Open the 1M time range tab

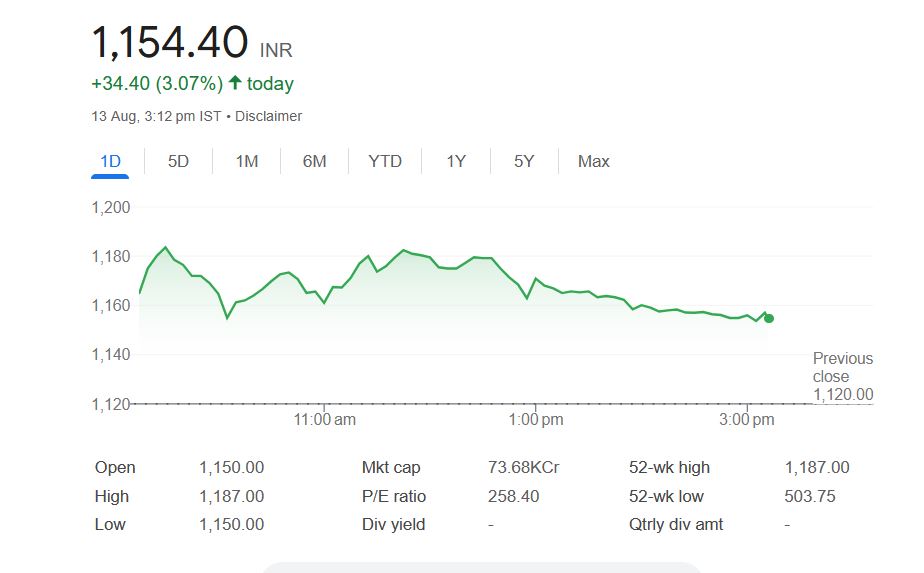(x=247, y=161)
